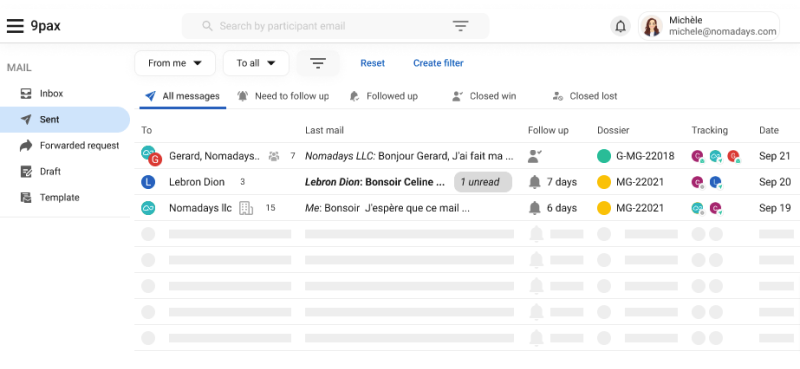This screenshot has width=800, height=369.
Task: Click the Nomadays LLC: Bonjour Gerard preview
Action: [x=409, y=156]
